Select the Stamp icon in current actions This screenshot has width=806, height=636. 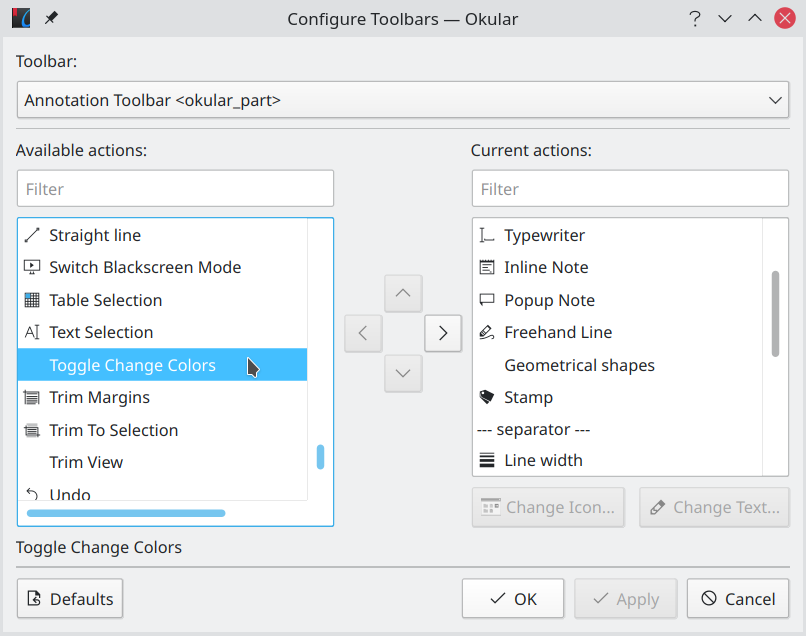click(487, 397)
